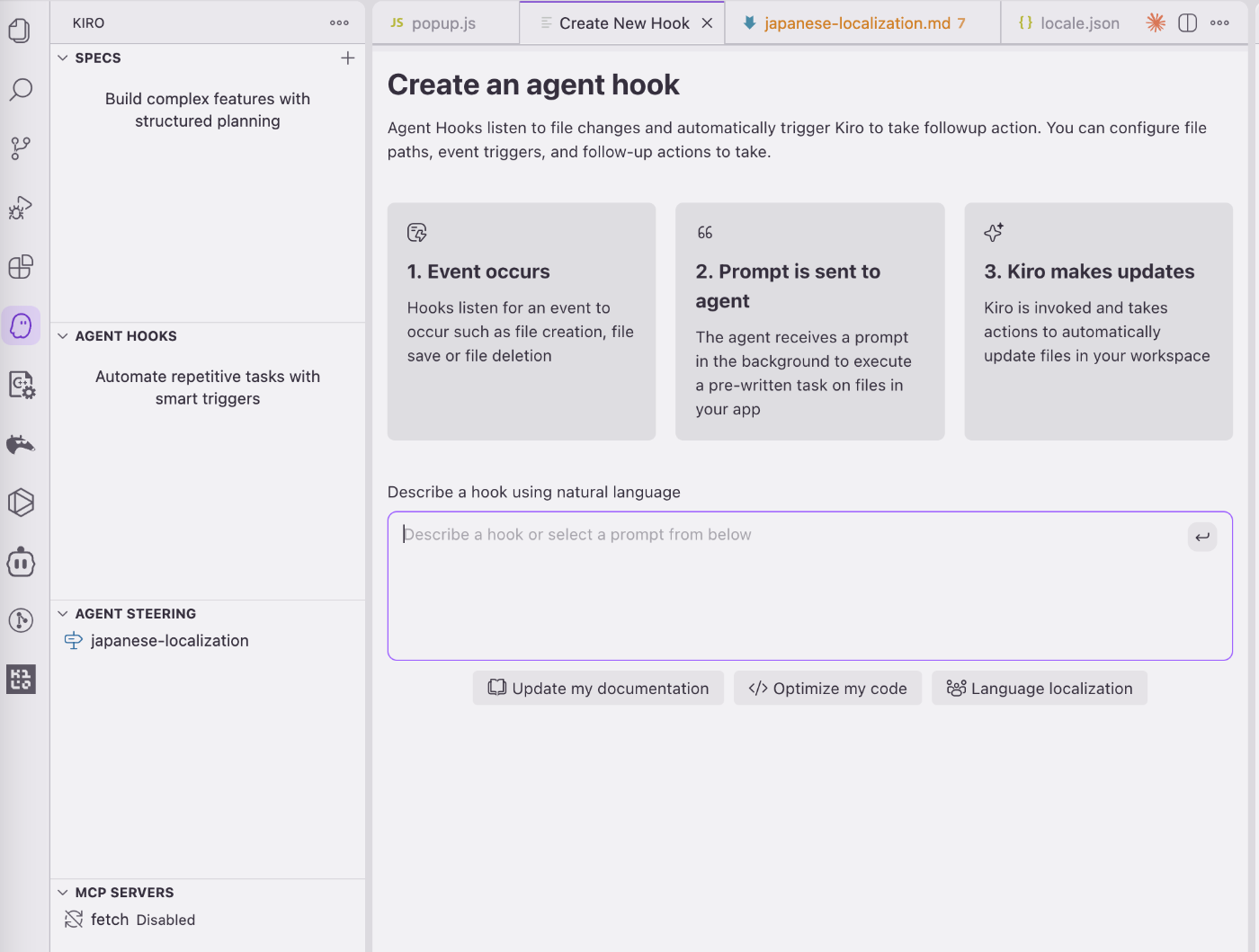Open the Git graph circle icon
This screenshot has width=1259, height=952.
21,620
